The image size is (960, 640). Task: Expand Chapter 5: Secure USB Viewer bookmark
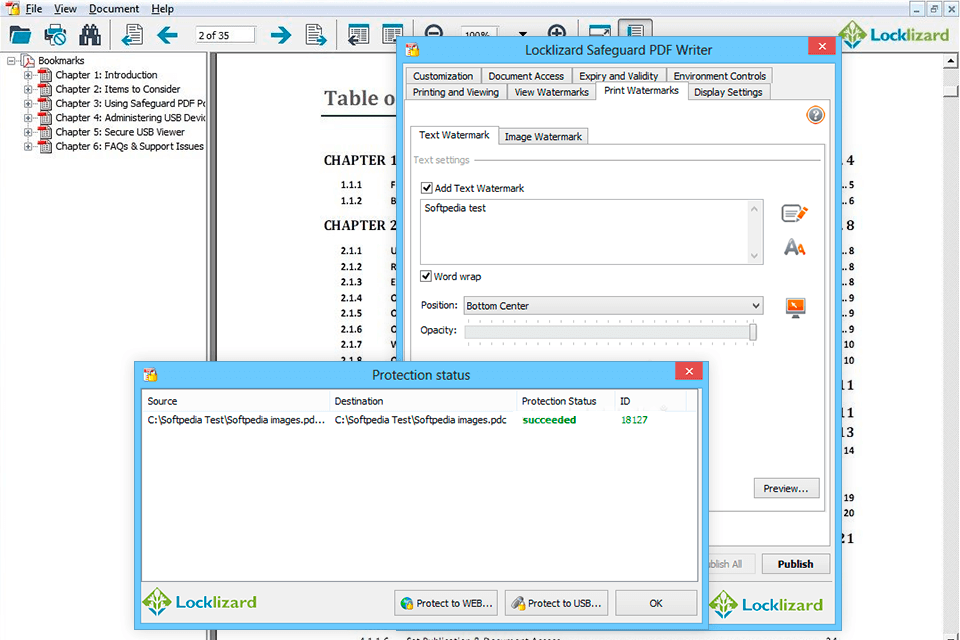tap(28, 132)
